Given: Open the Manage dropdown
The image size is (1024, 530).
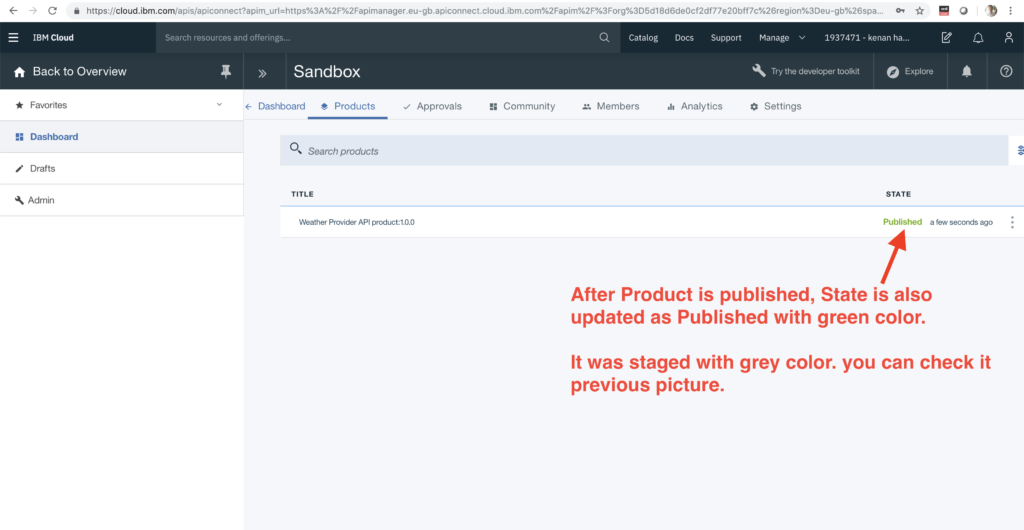Looking at the screenshot, I should coord(782,38).
